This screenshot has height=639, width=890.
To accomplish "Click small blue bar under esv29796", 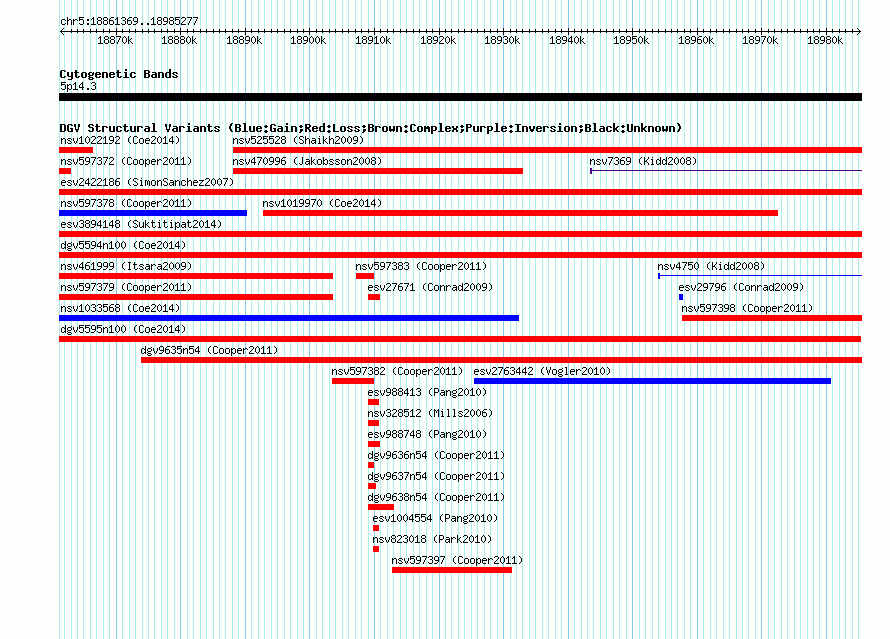I will point(681,297).
